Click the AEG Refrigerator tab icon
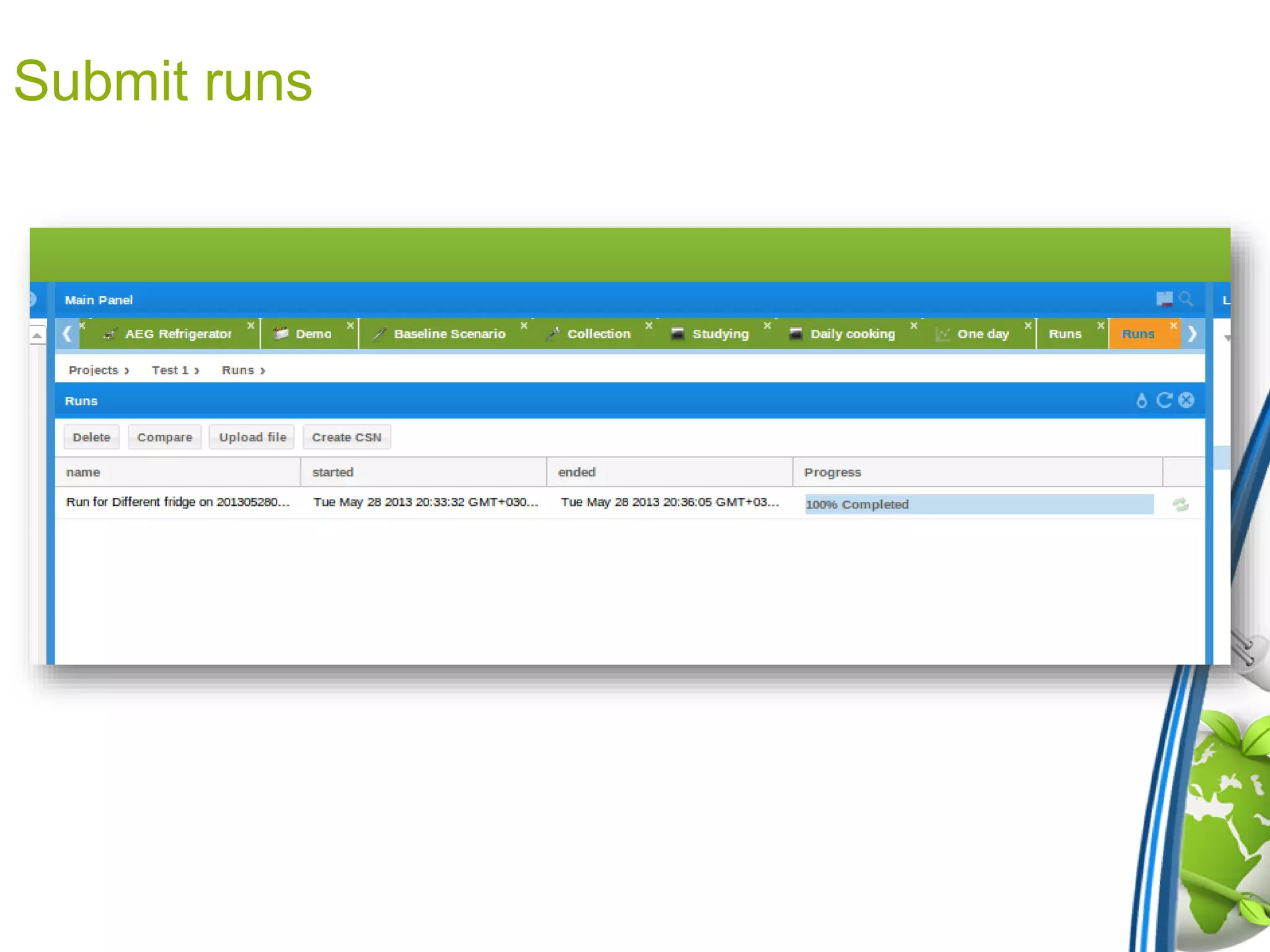 tap(110, 334)
